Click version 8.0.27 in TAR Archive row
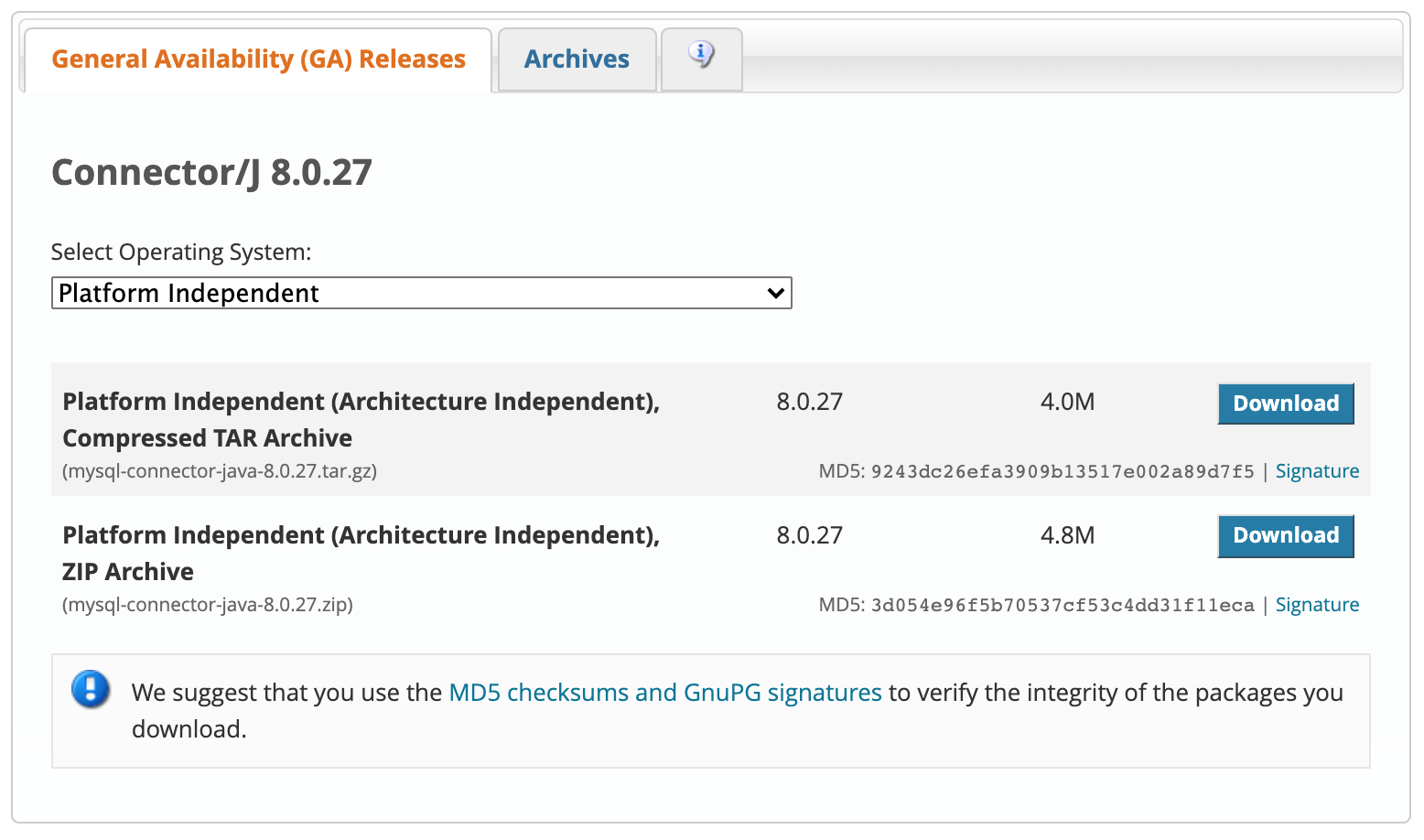Screen dimensions: 1424x840 [809, 402]
